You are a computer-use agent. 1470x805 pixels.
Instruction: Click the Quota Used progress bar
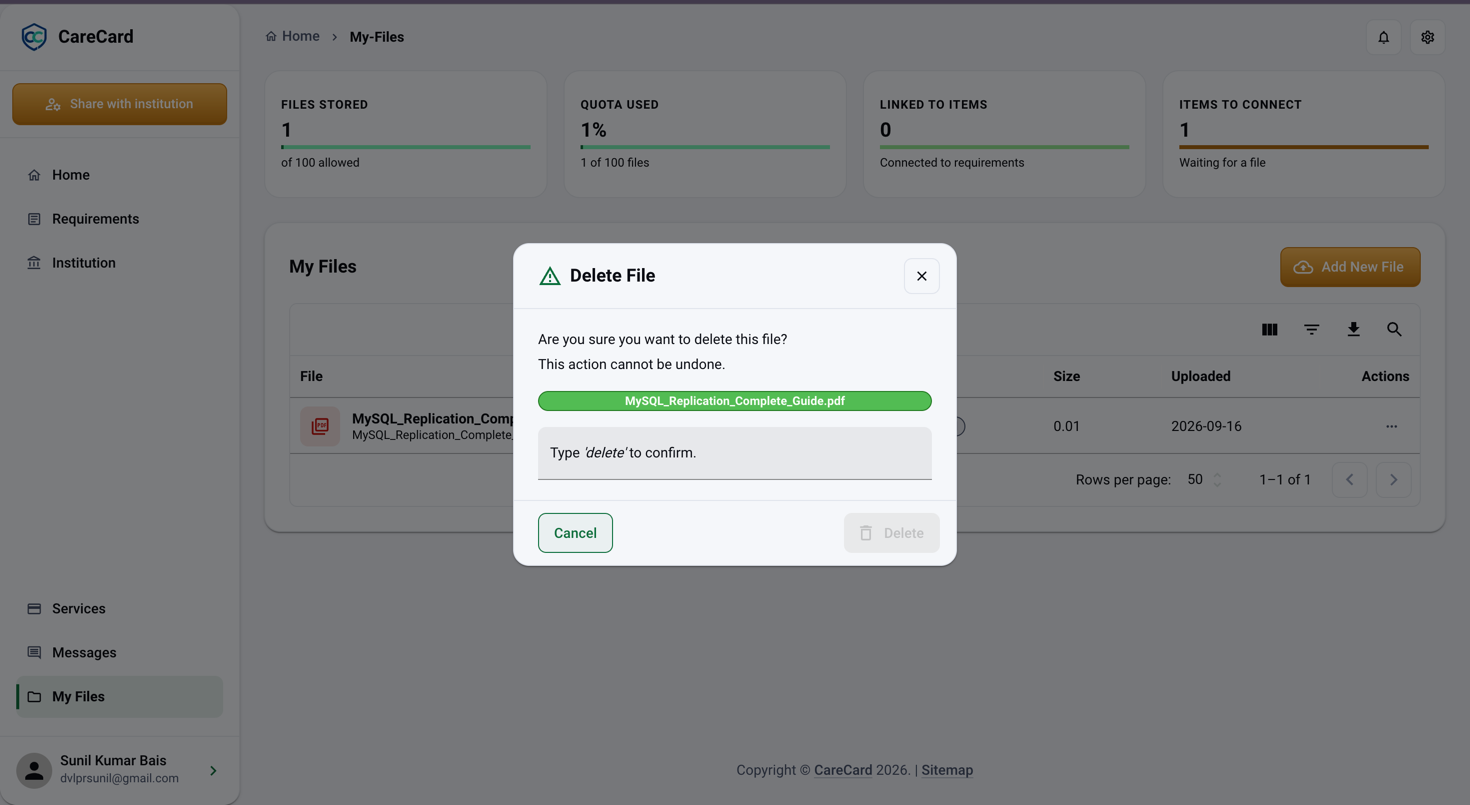click(705, 147)
